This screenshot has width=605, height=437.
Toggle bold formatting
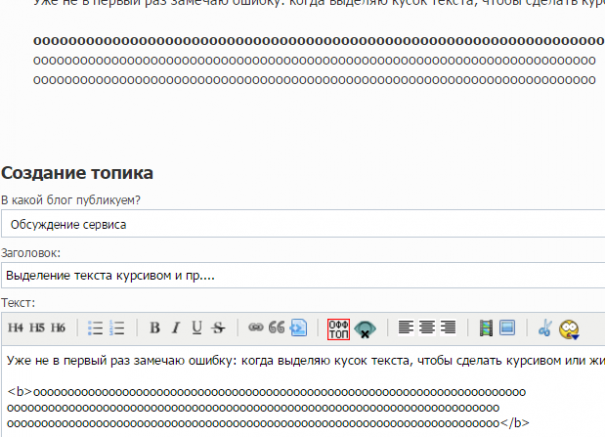click(x=155, y=327)
